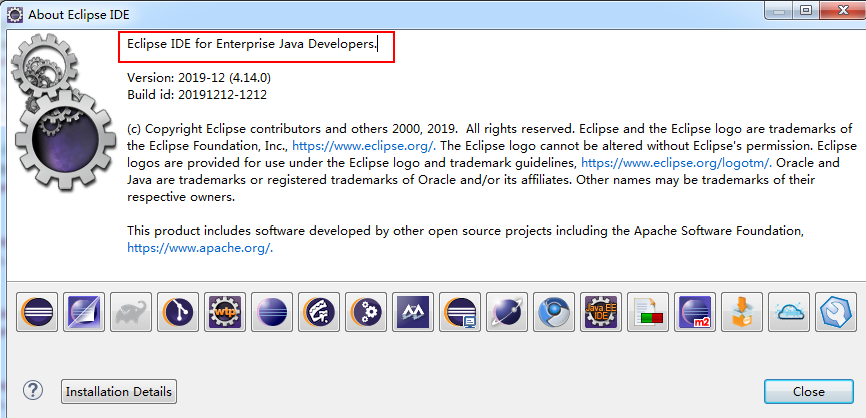This screenshot has height=418, width=866.
Task: Open the Eclipse icon with two gears
Action: [x=366, y=312]
